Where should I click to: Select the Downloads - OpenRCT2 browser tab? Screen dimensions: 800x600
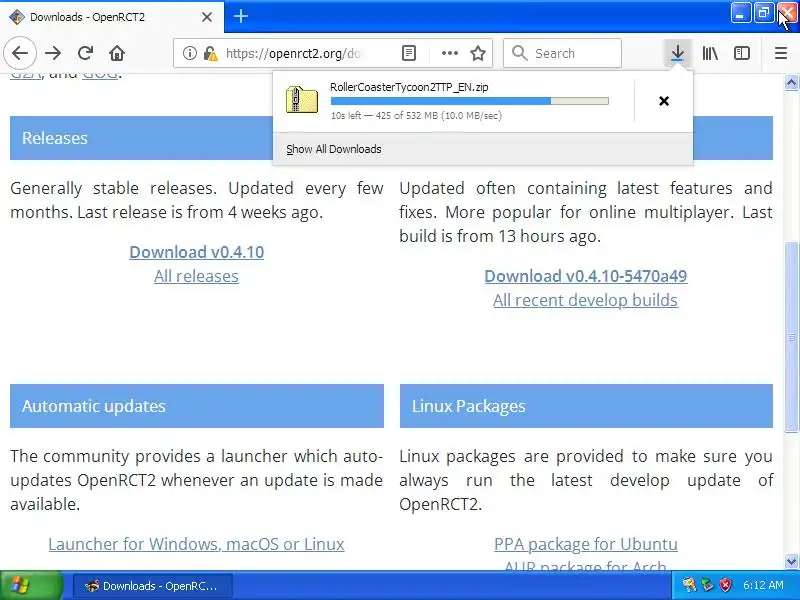112,17
